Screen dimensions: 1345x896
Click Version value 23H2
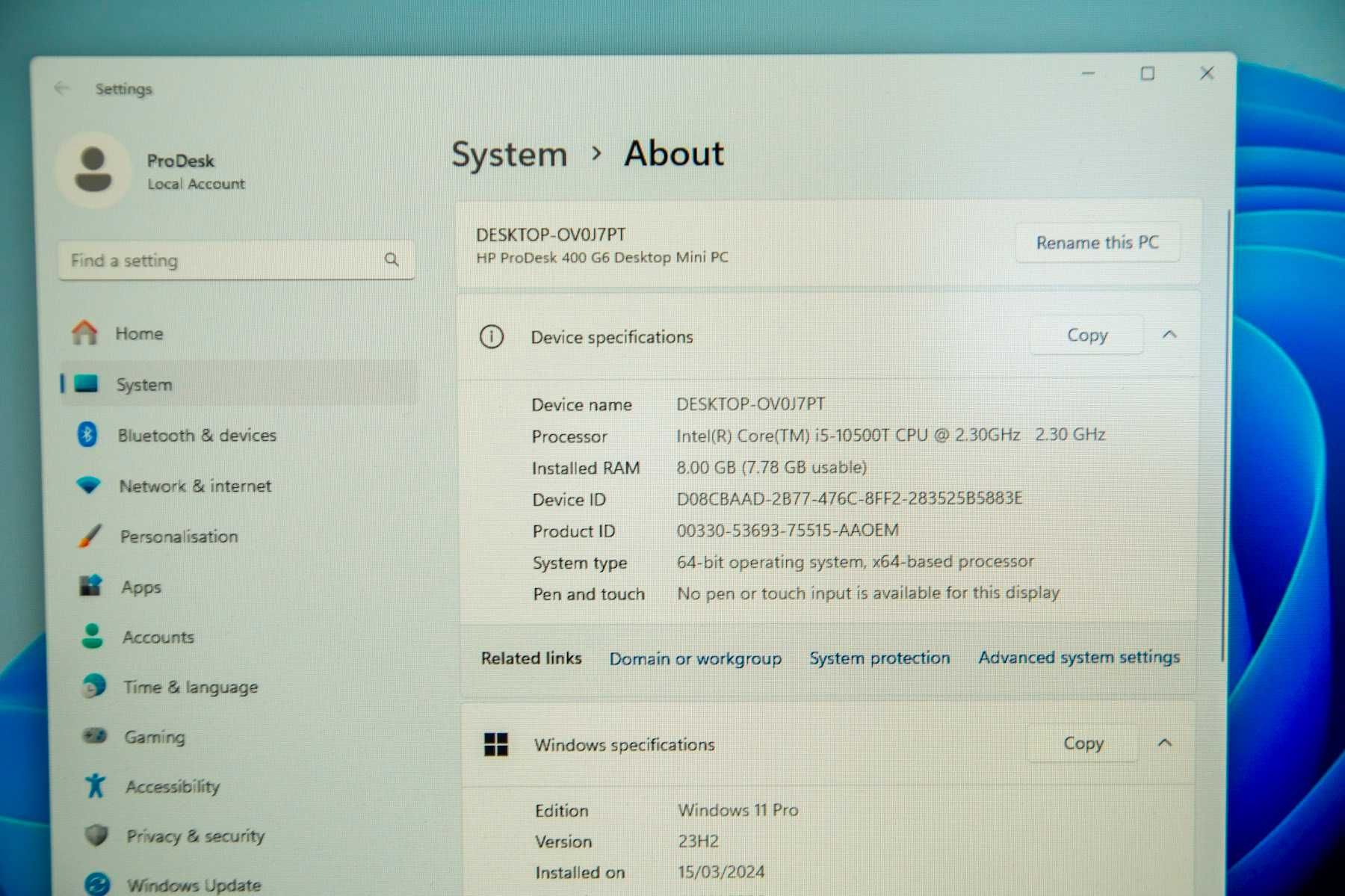pos(698,841)
